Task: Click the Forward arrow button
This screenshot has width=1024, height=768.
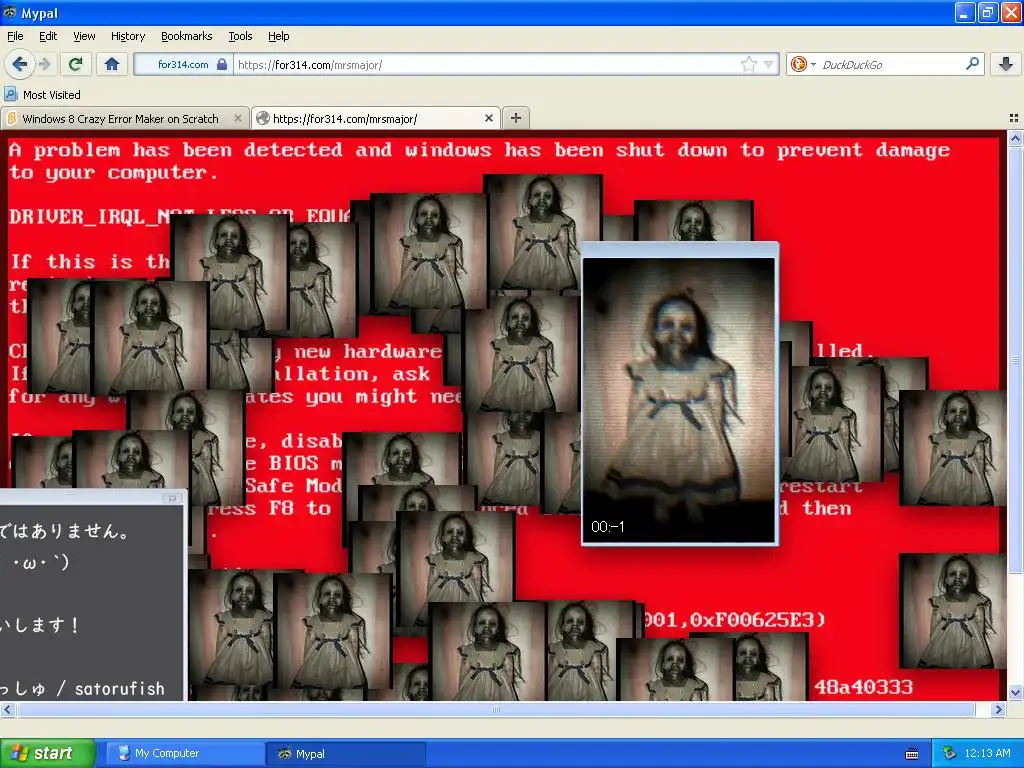Action: coord(44,64)
